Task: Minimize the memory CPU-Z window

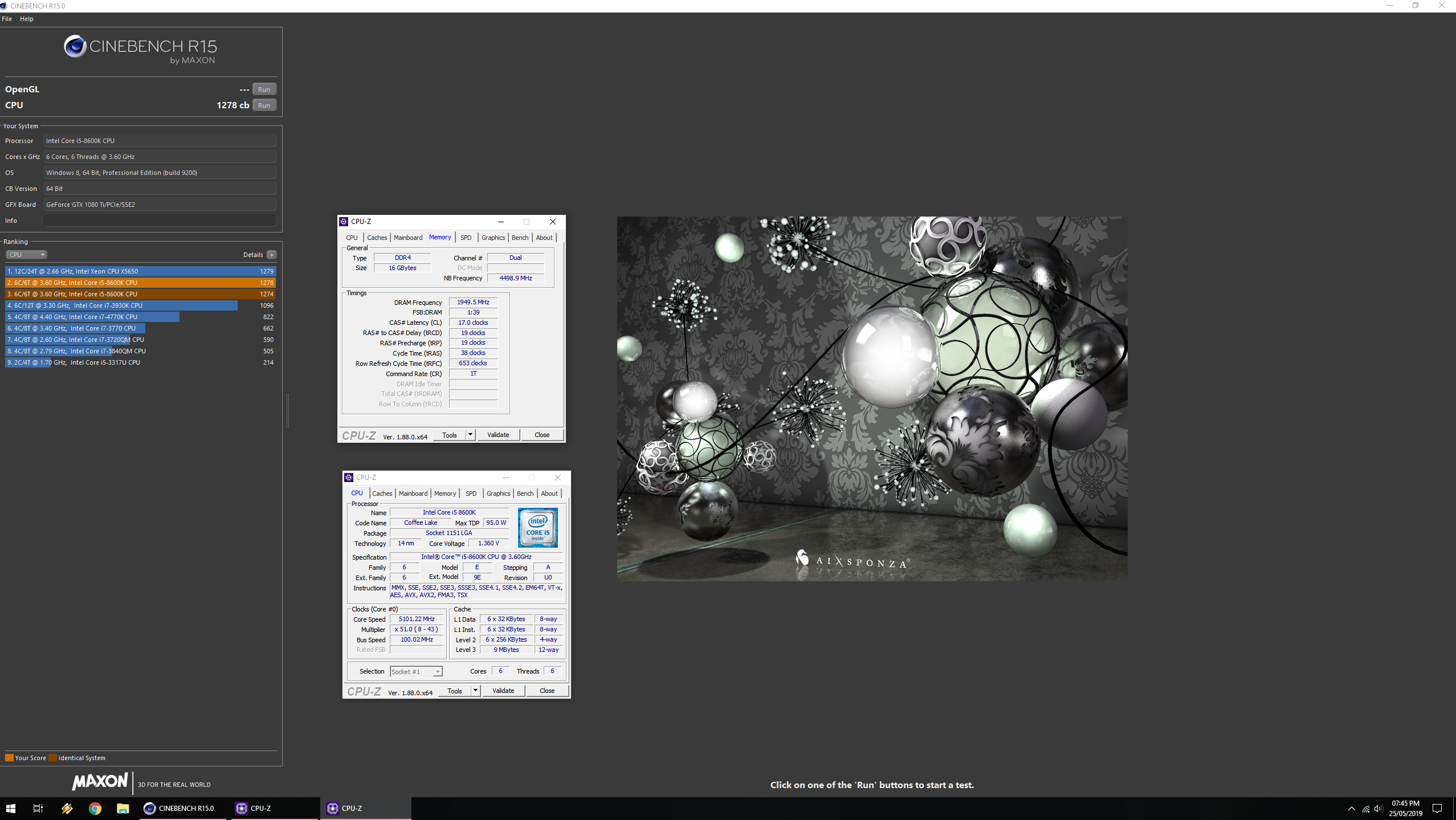Action: pos(500,222)
